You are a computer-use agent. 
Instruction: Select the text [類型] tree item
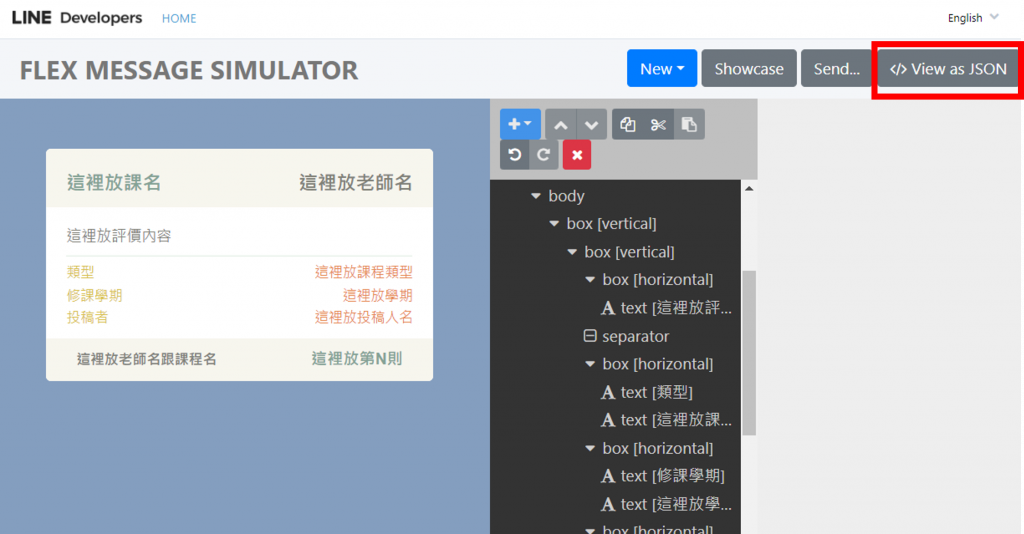tap(647, 392)
